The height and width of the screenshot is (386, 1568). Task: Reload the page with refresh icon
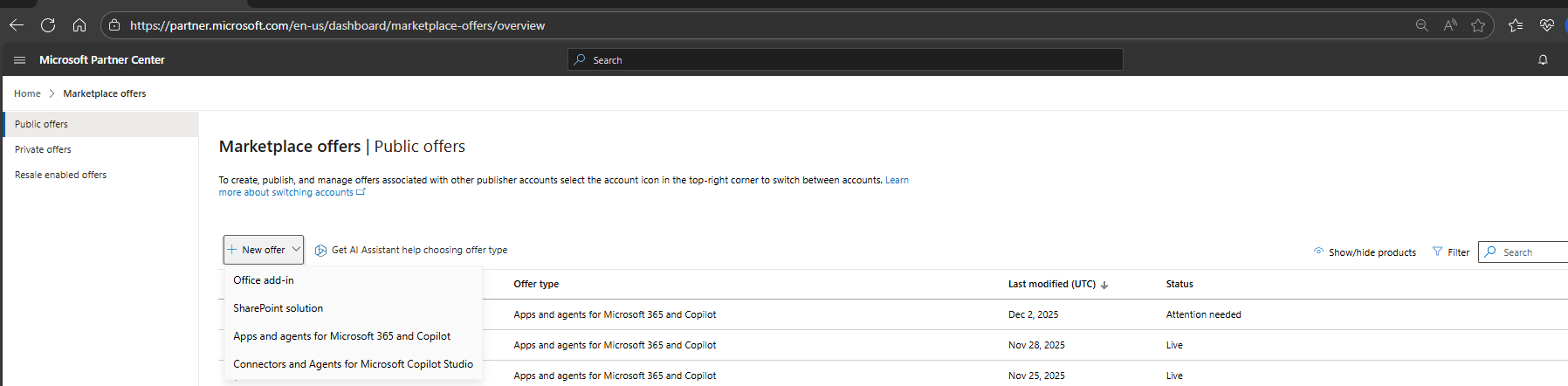[x=48, y=25]
